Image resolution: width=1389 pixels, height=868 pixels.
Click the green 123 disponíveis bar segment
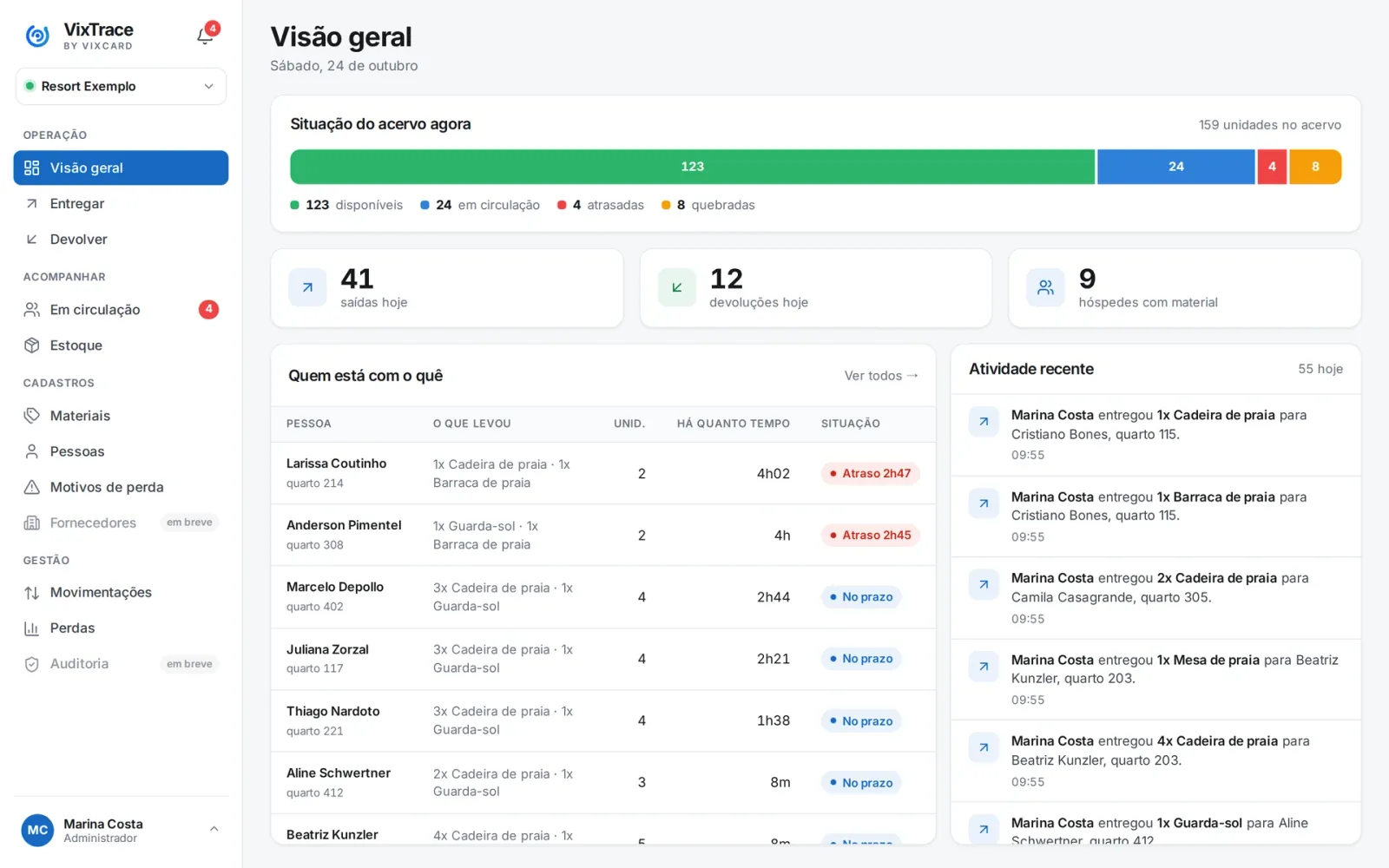[x=692, y=167]
